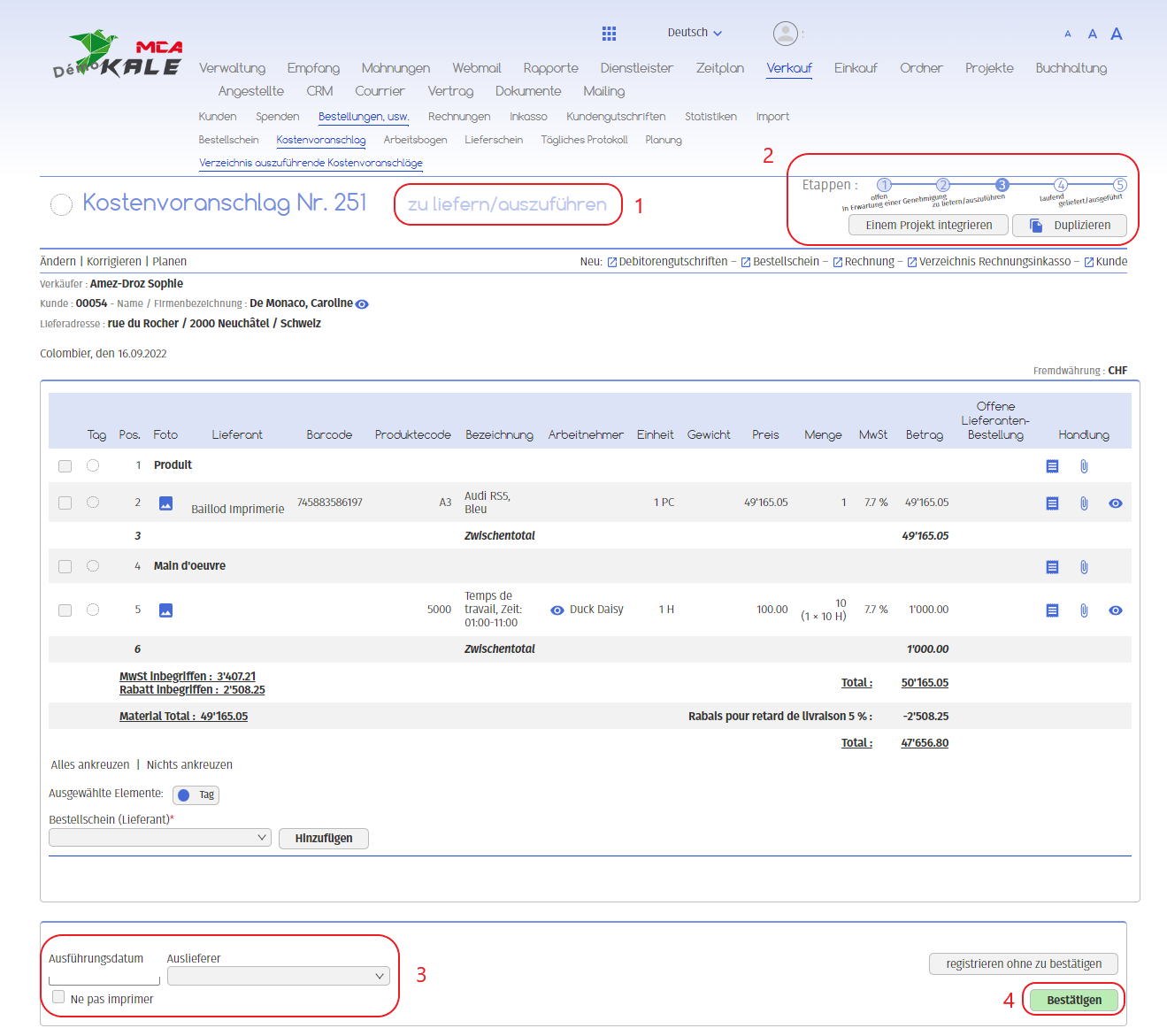This screenshot has height=1036, width=1167.
Task: Enable the 'Ne pas imprimer' checkbox
Action: pyautogui.click(x=58, y=997)
